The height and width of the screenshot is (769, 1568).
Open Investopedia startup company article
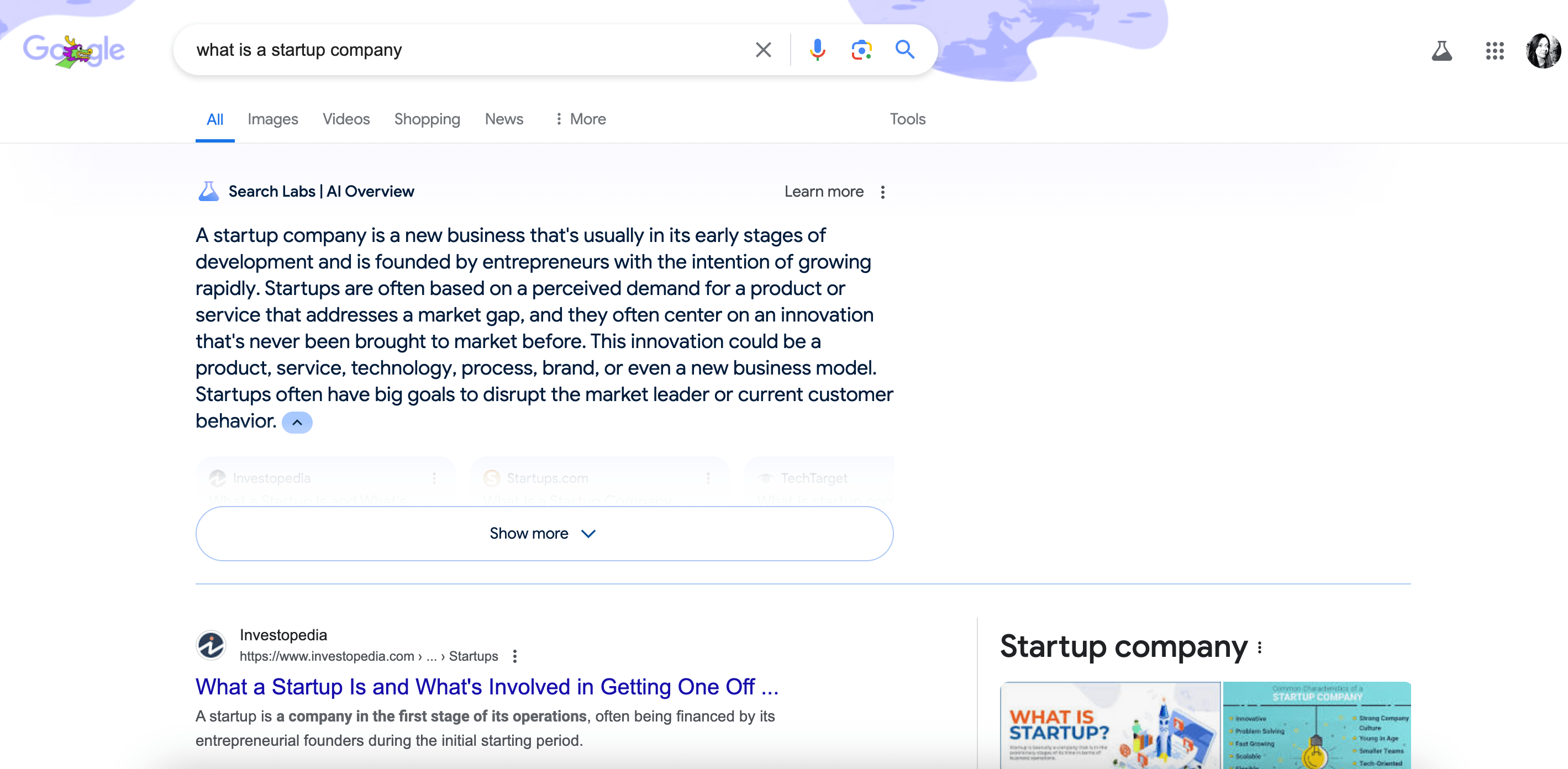(x=488, y=687)
